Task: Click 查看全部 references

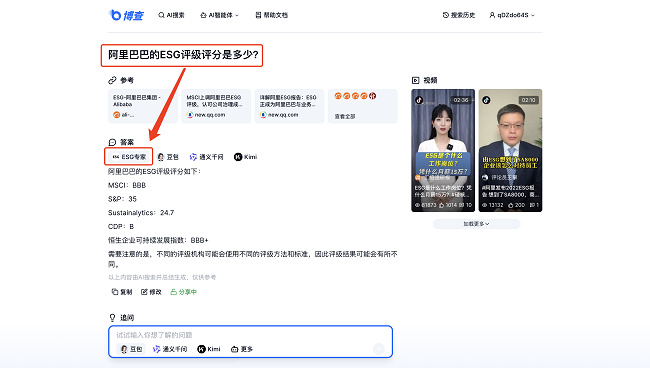Action: (x=345, y=116)
